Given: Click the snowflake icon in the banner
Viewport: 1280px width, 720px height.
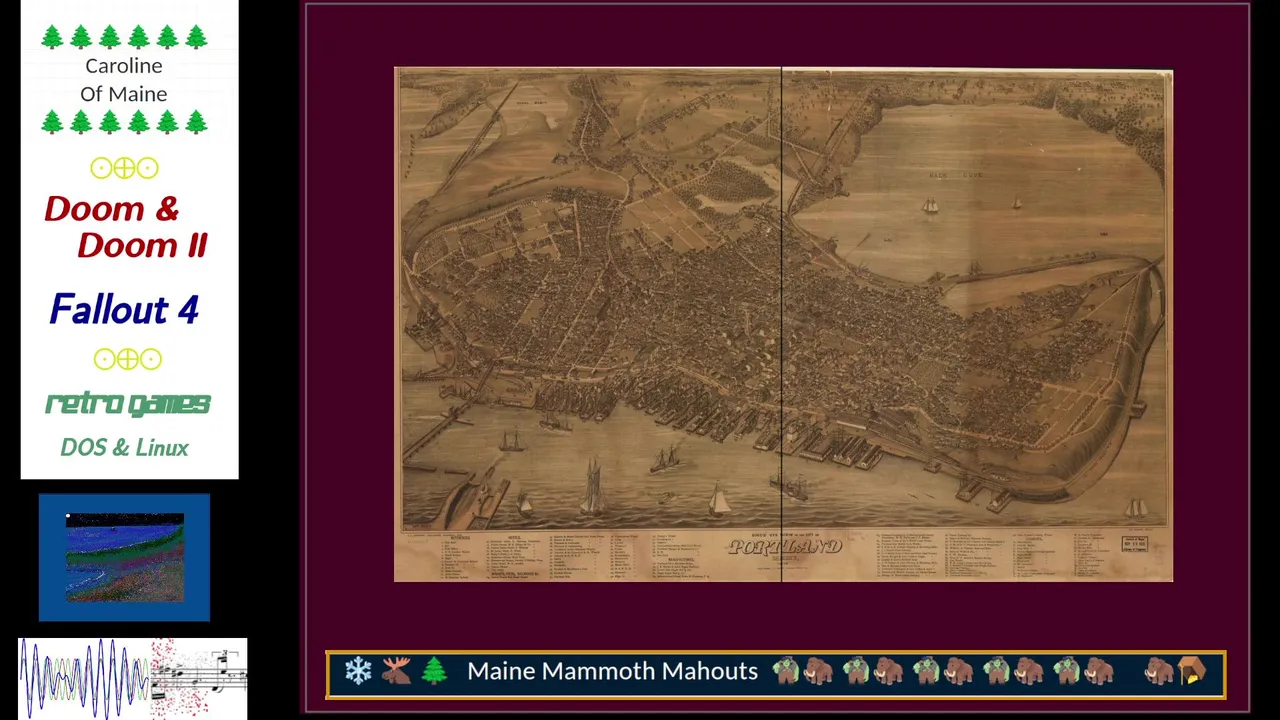Looking at the screenshot, I should [x=358, y=671].
